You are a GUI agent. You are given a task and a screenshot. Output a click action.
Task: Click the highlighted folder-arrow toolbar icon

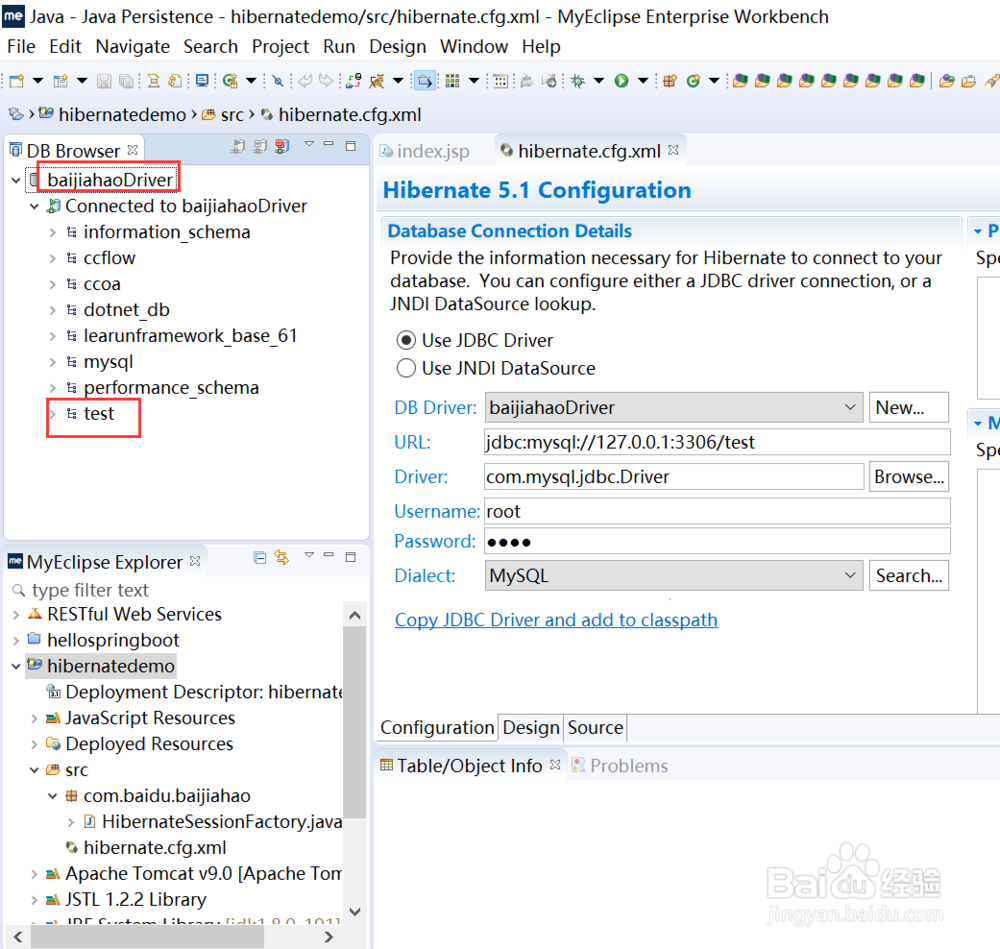[425, 80]
